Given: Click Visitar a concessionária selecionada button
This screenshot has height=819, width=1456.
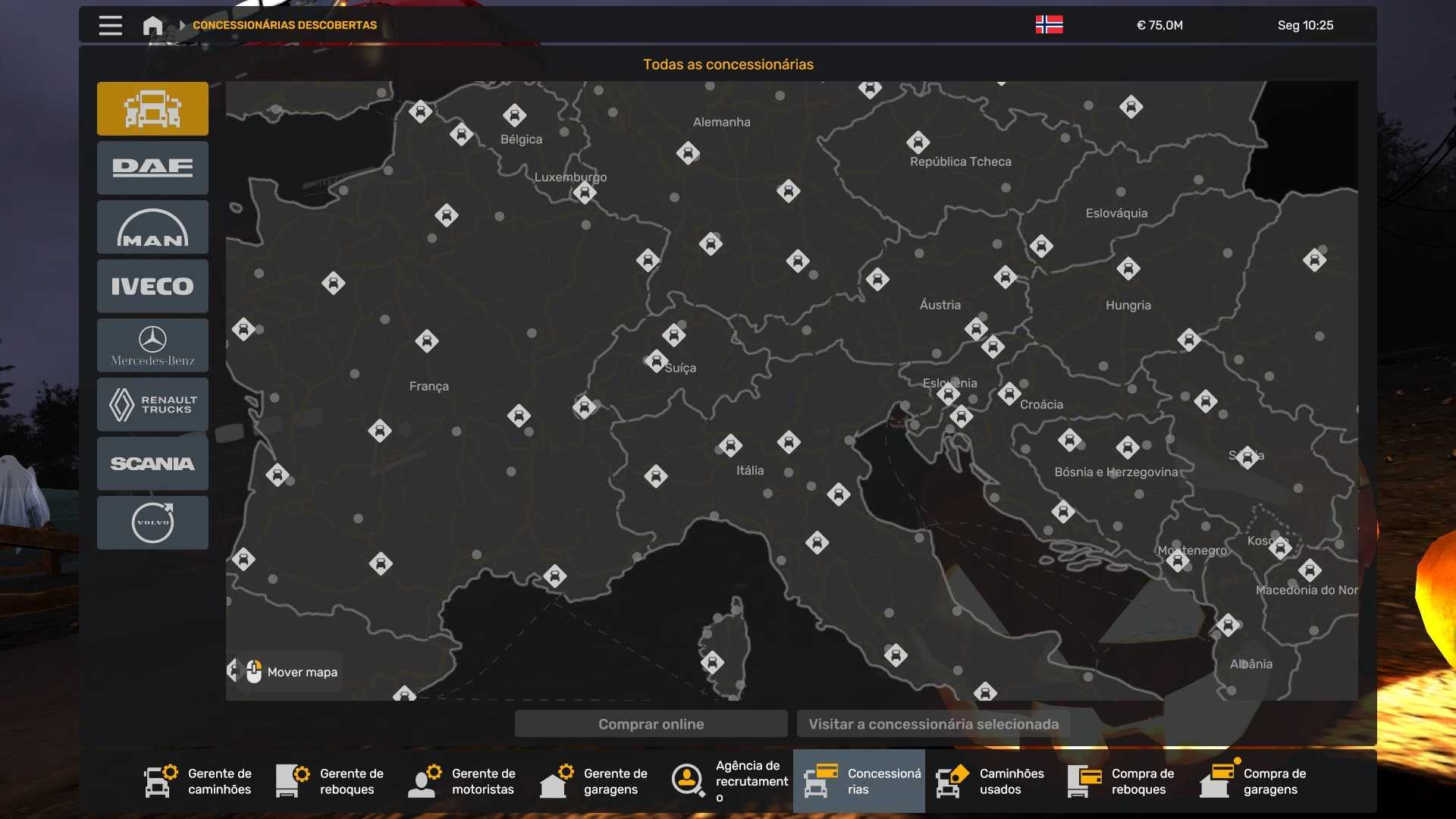Looking at the screenshot, I should tap(933, 723).
